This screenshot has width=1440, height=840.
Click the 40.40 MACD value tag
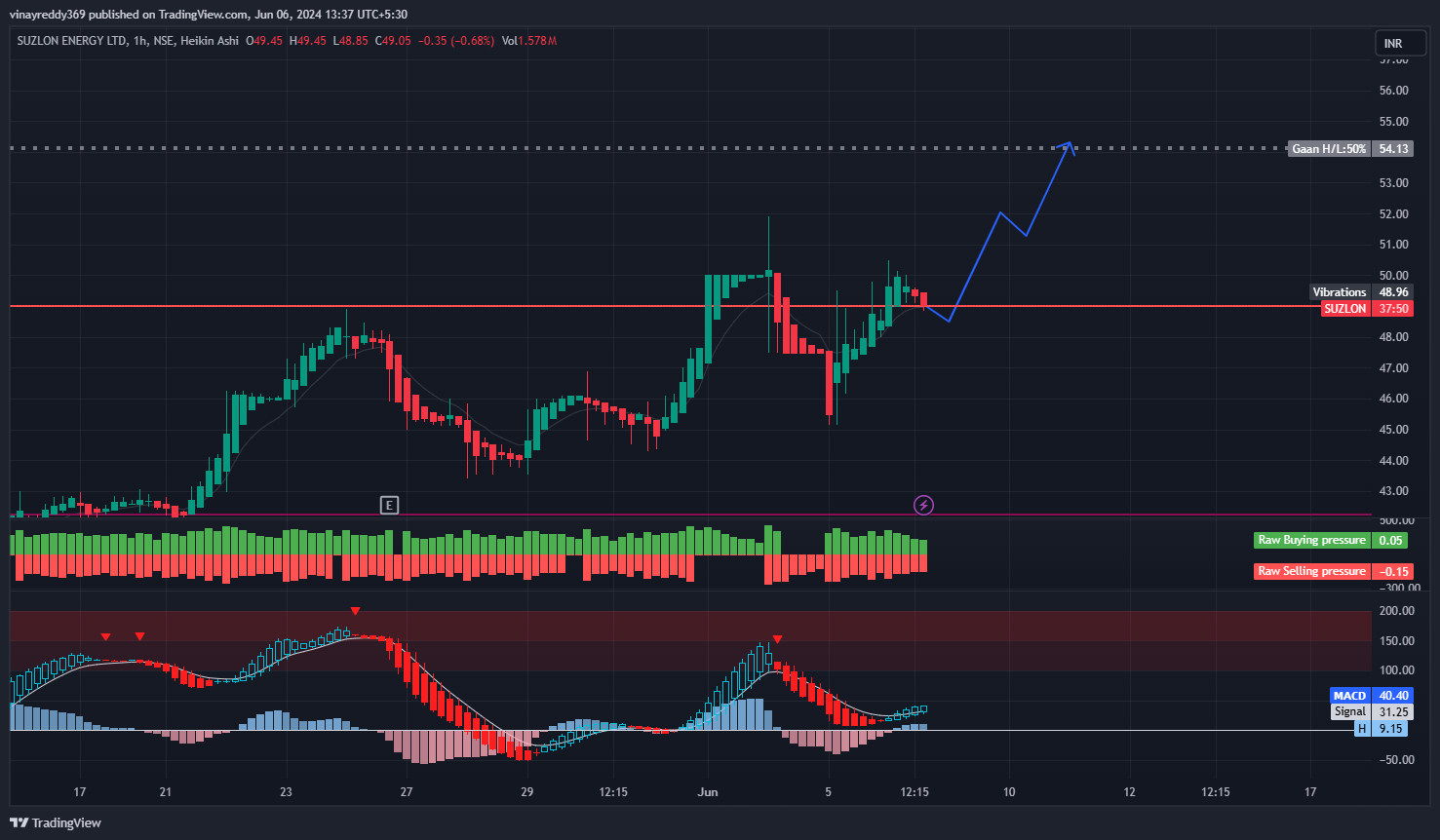(1393, 696)
